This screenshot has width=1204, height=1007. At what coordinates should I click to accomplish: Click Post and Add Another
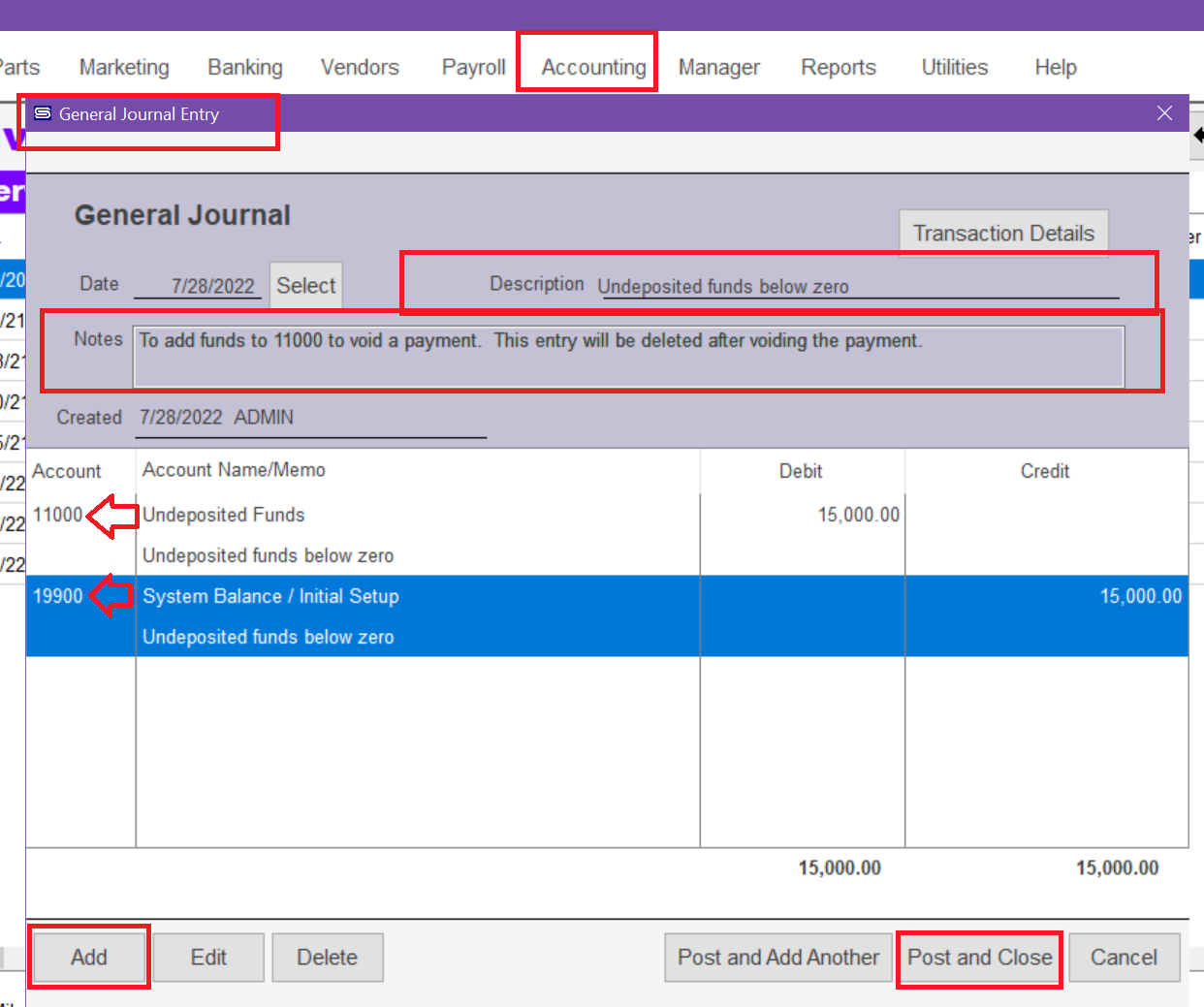(x=777, y=958)
